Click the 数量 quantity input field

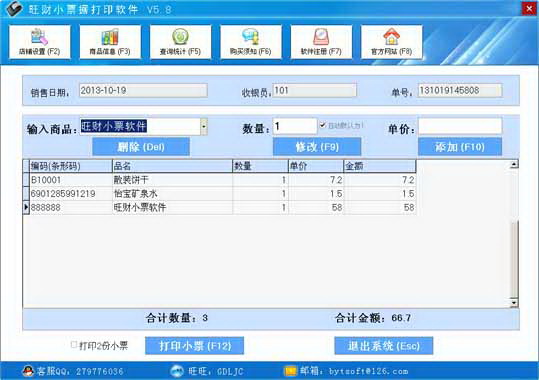(295, 126)
